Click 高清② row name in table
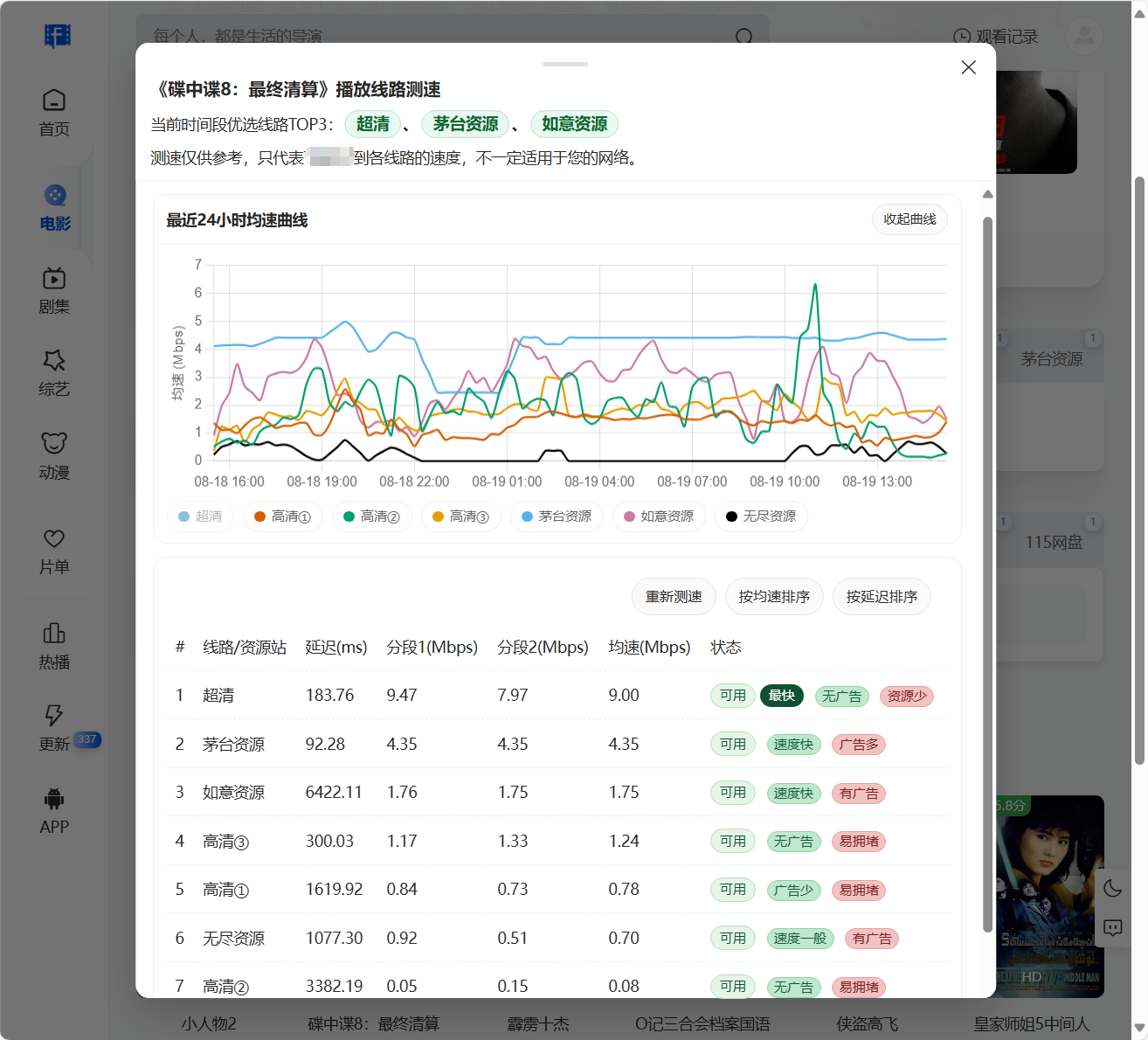 click(226, 987)
